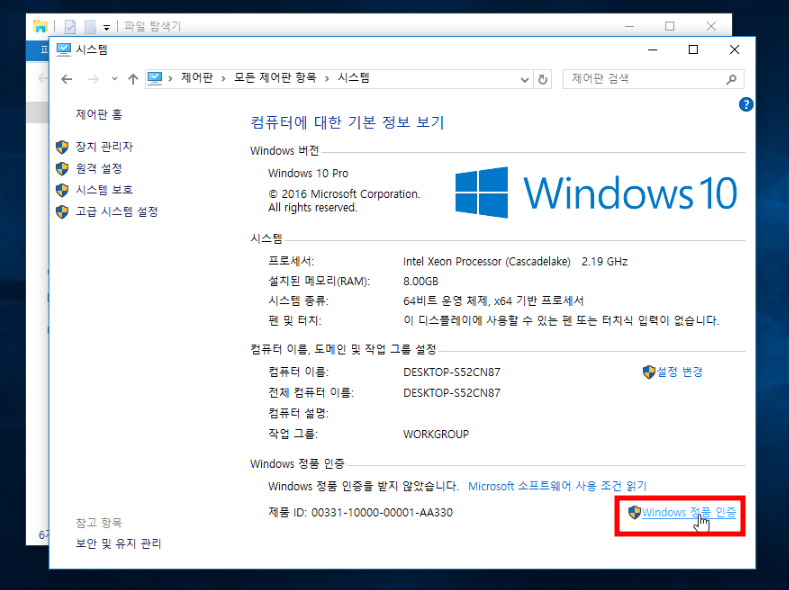789x590 pixels.
Task: Click the computer icon in address bar
Action: (155, 78)
